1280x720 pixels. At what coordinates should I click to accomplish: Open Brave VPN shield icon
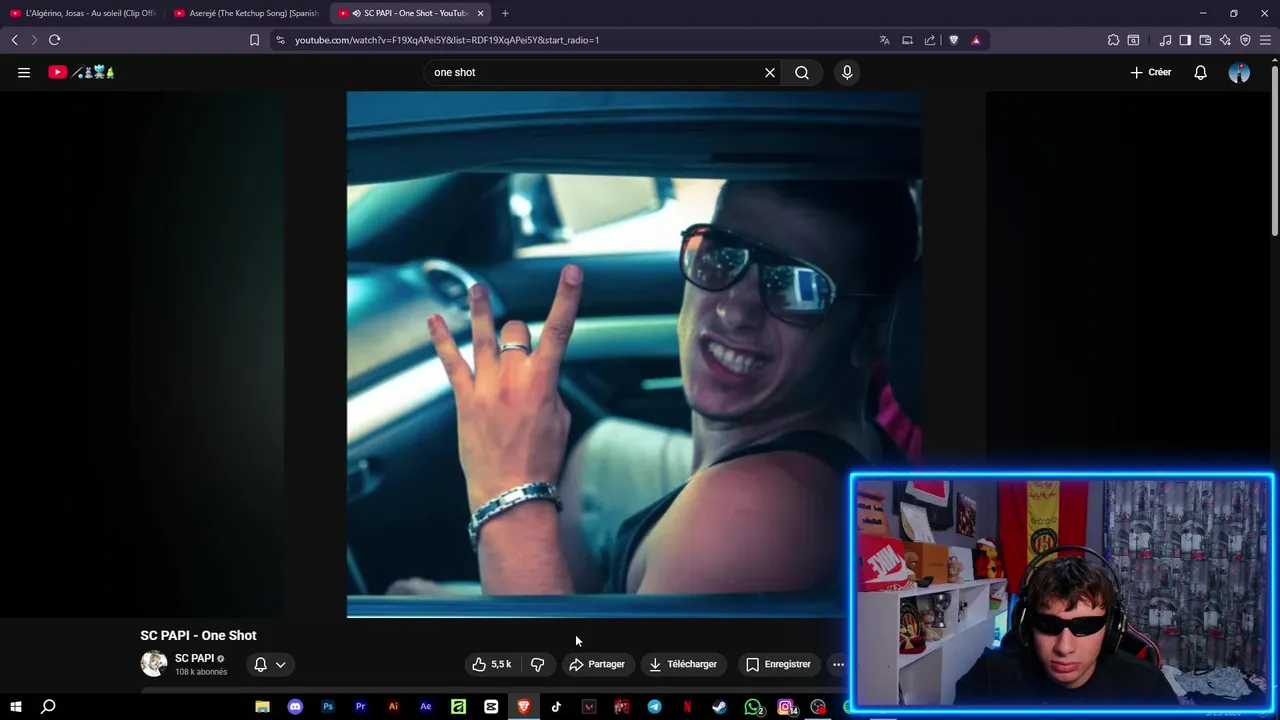(x=1245, y=40)
